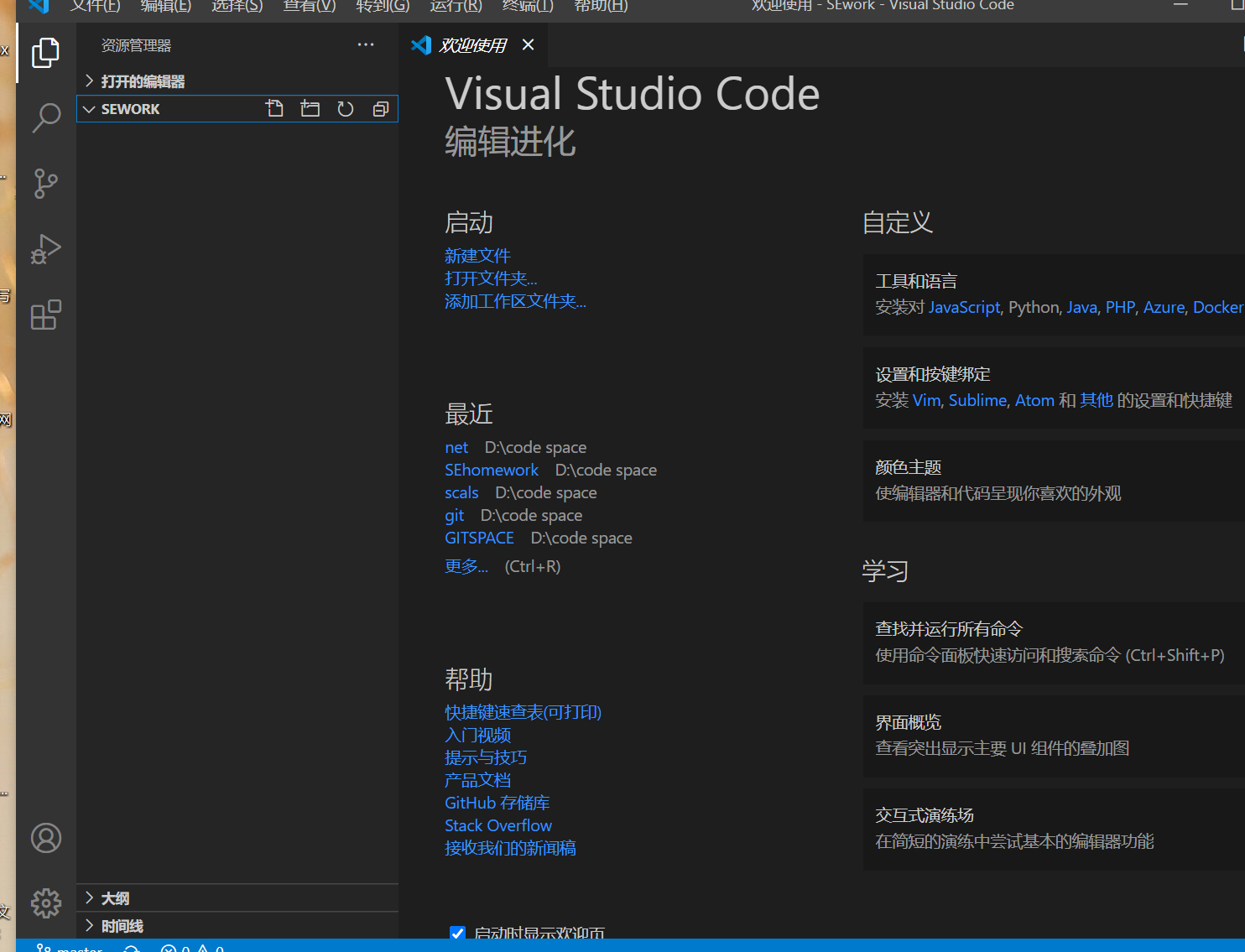Open the 界面概览 card
The image size is (1245, 952).
point(1054,736)
